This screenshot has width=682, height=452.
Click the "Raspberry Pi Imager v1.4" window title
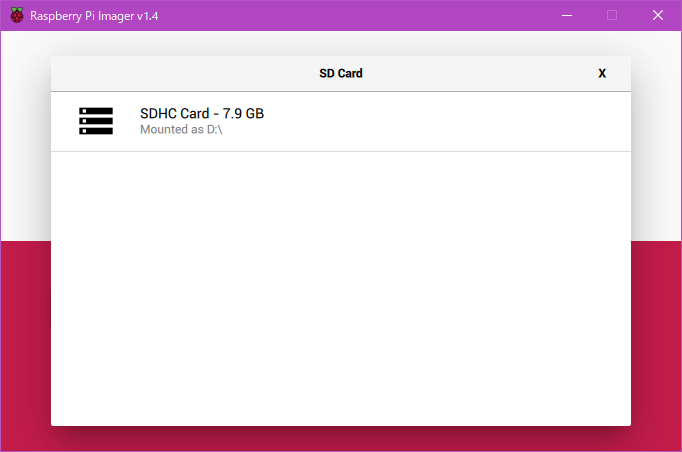tap(94, 16)
